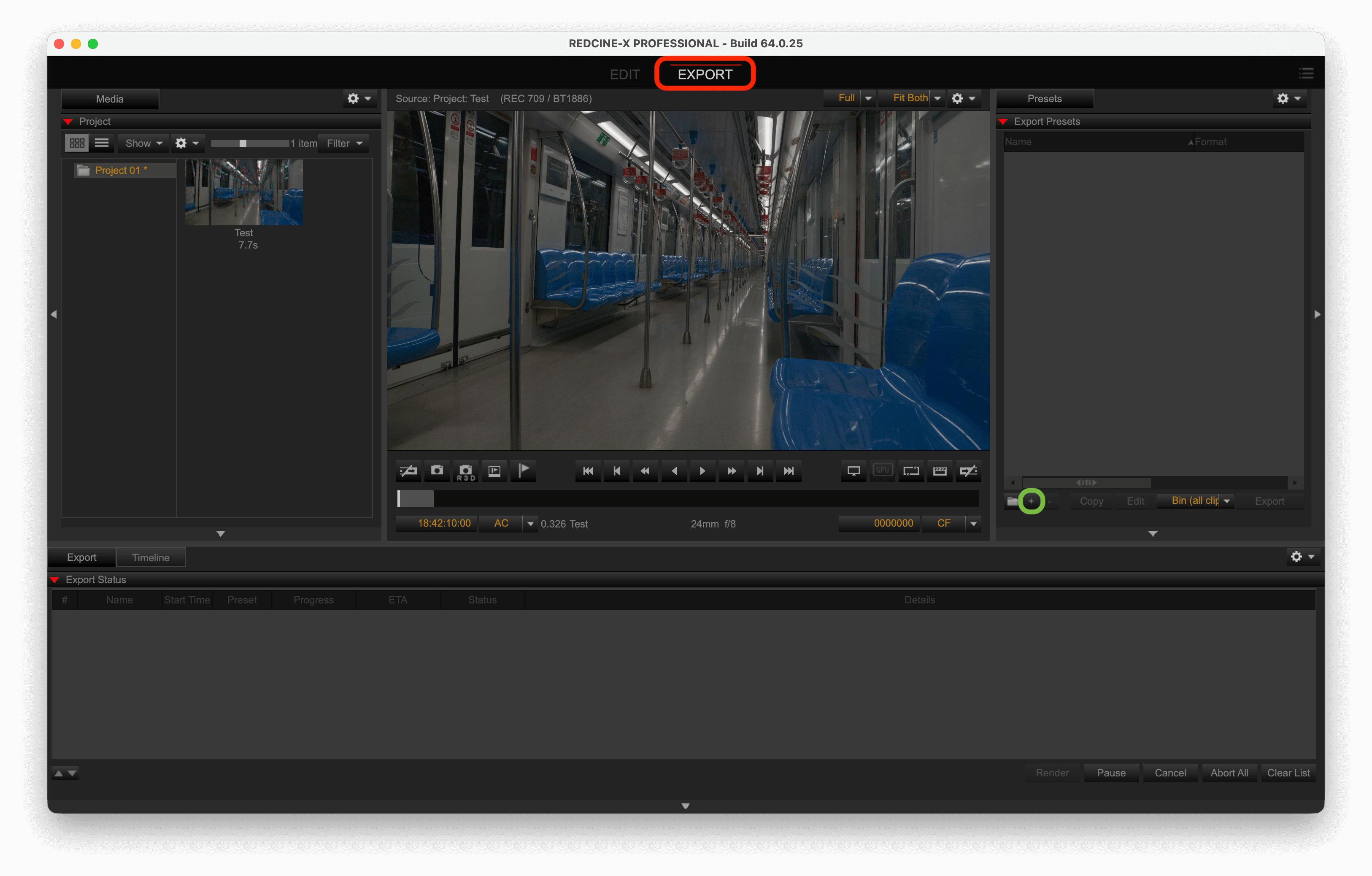Open the Project gear options next to Show
The width and height of the screenshot is (1372, 876).
click(x=187, y=143)
